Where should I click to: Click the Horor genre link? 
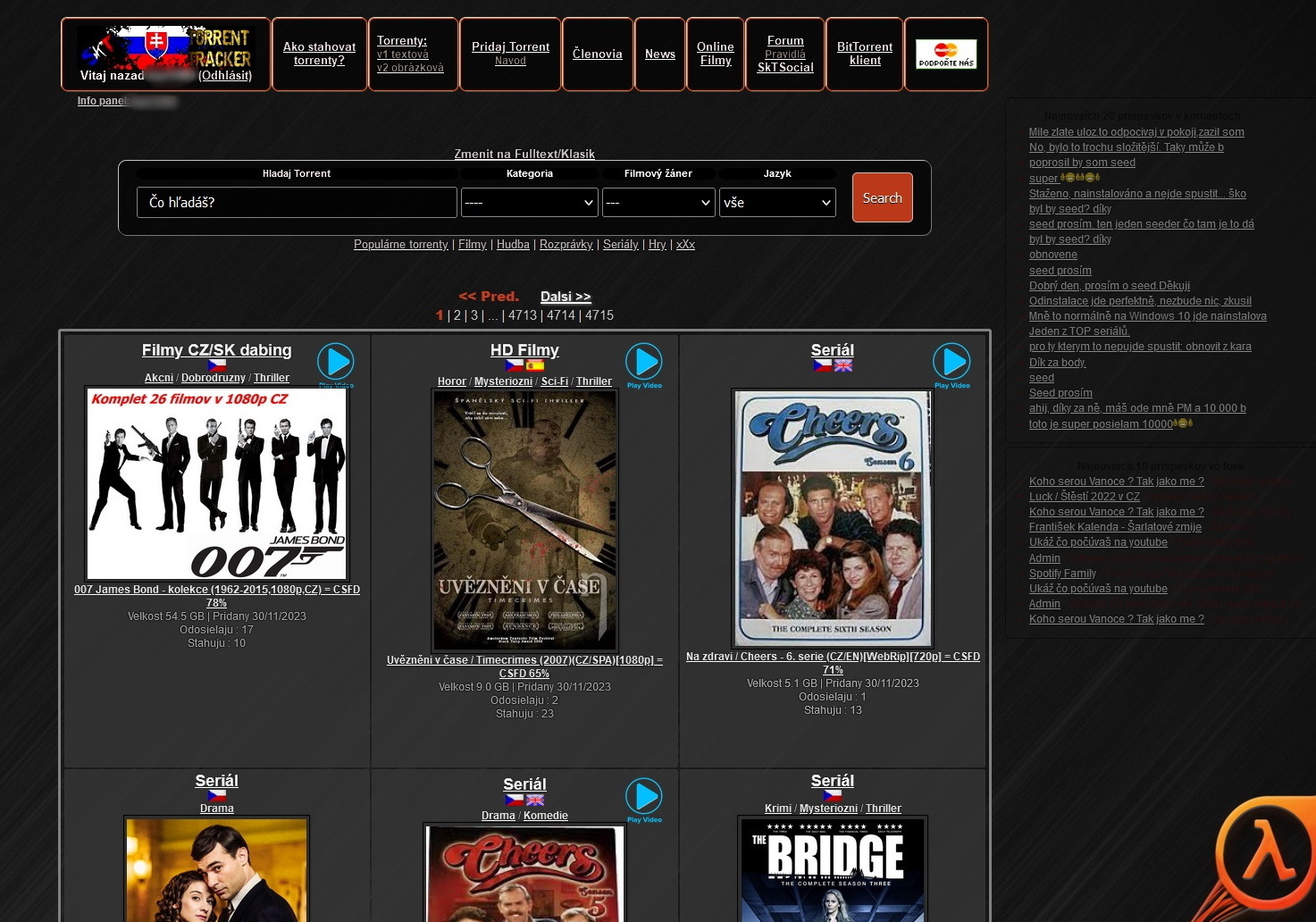pos(452,381)
